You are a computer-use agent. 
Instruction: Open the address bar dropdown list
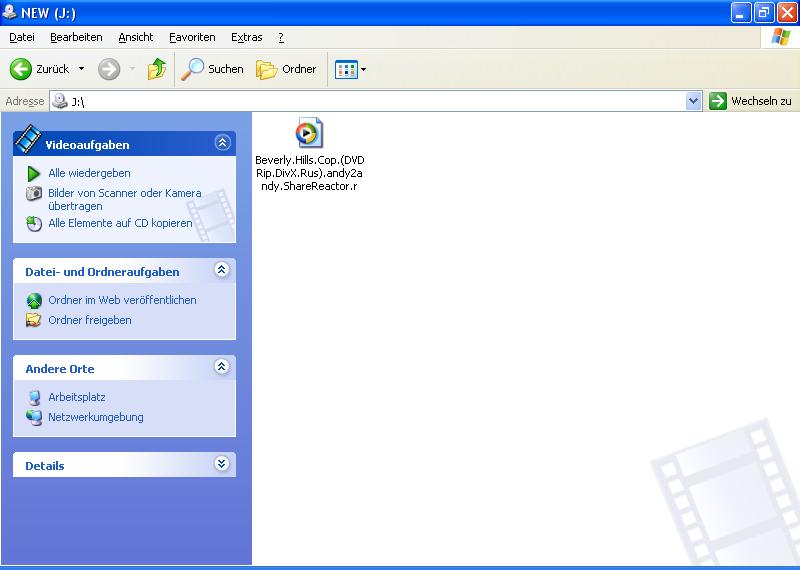(x=694, y=101)
